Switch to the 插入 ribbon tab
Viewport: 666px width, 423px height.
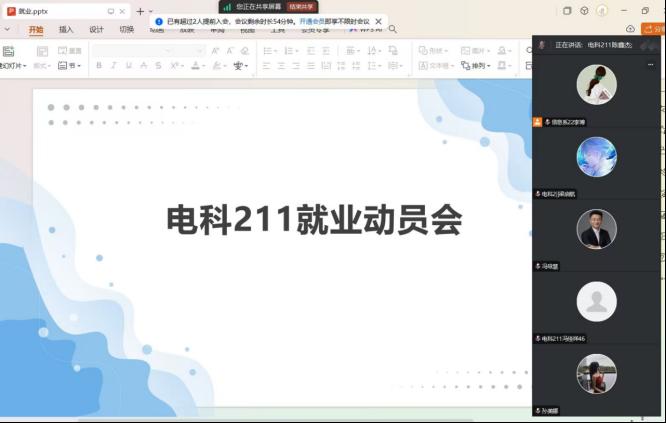click(66, 30)
